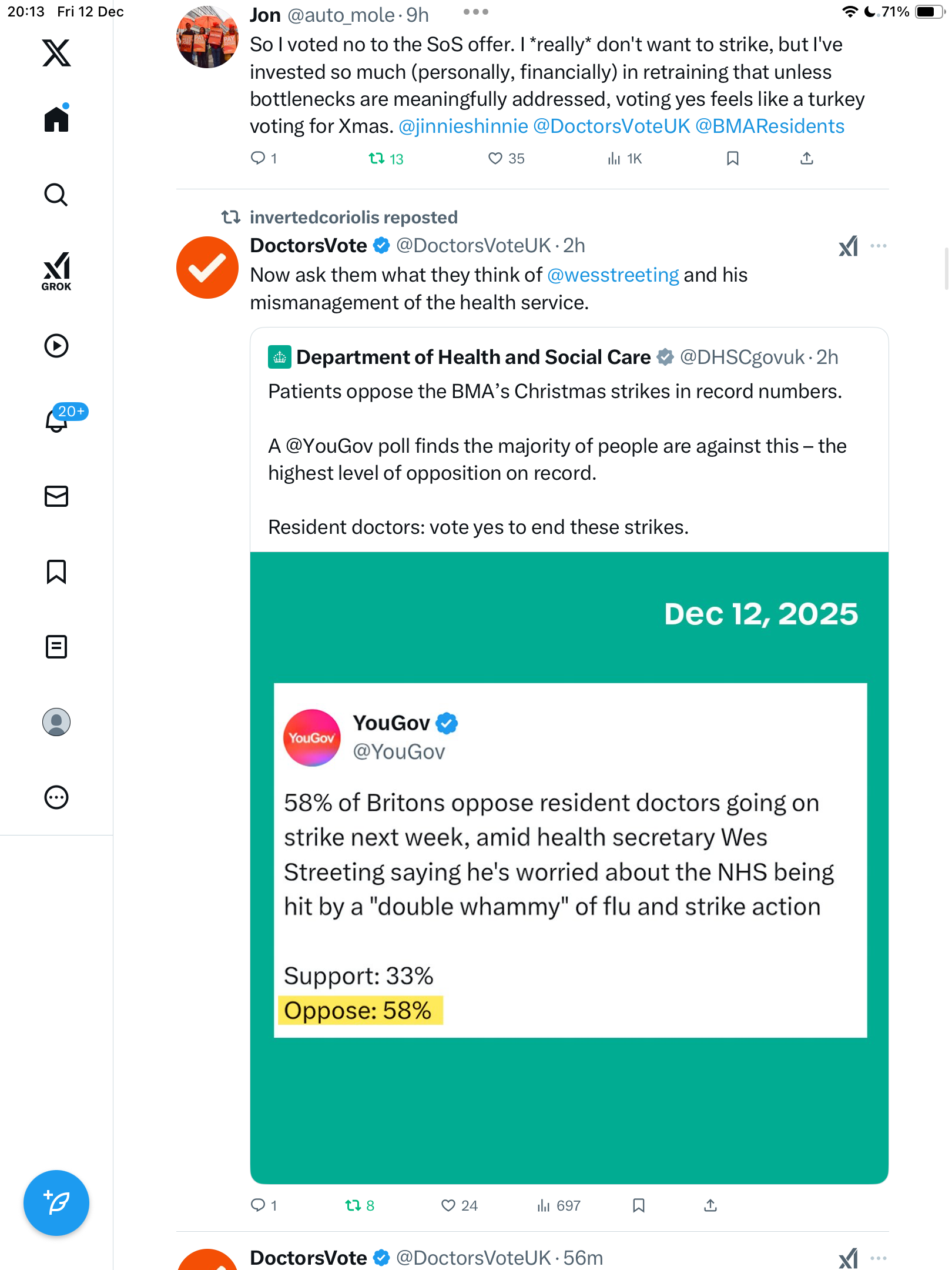The width and height of the screenshot is (952, 1270).
Task: Open Messages envelope in sidebar
Action: [56, 496]
